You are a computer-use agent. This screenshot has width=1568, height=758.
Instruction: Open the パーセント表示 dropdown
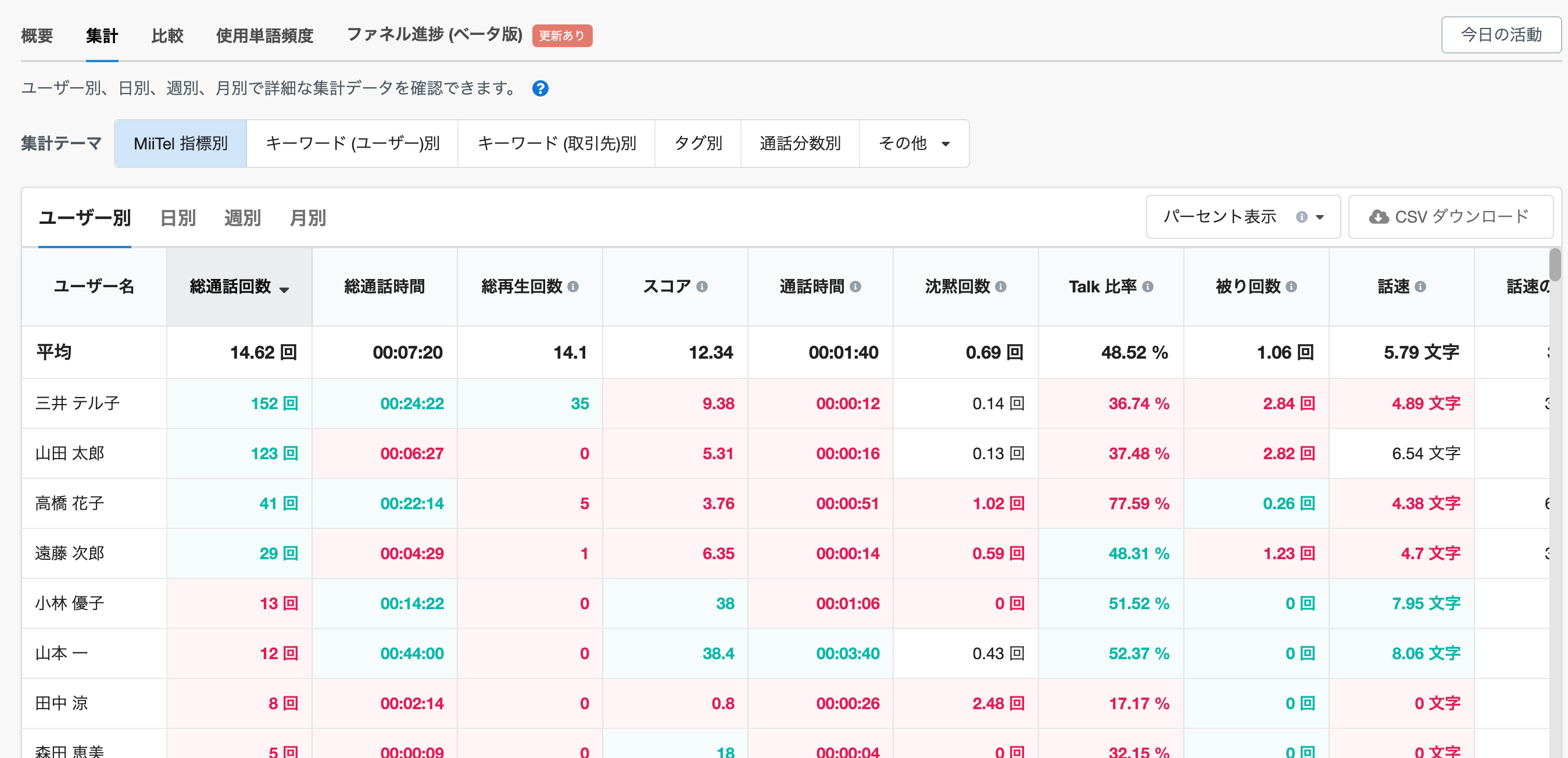(x=1243, y=217)
